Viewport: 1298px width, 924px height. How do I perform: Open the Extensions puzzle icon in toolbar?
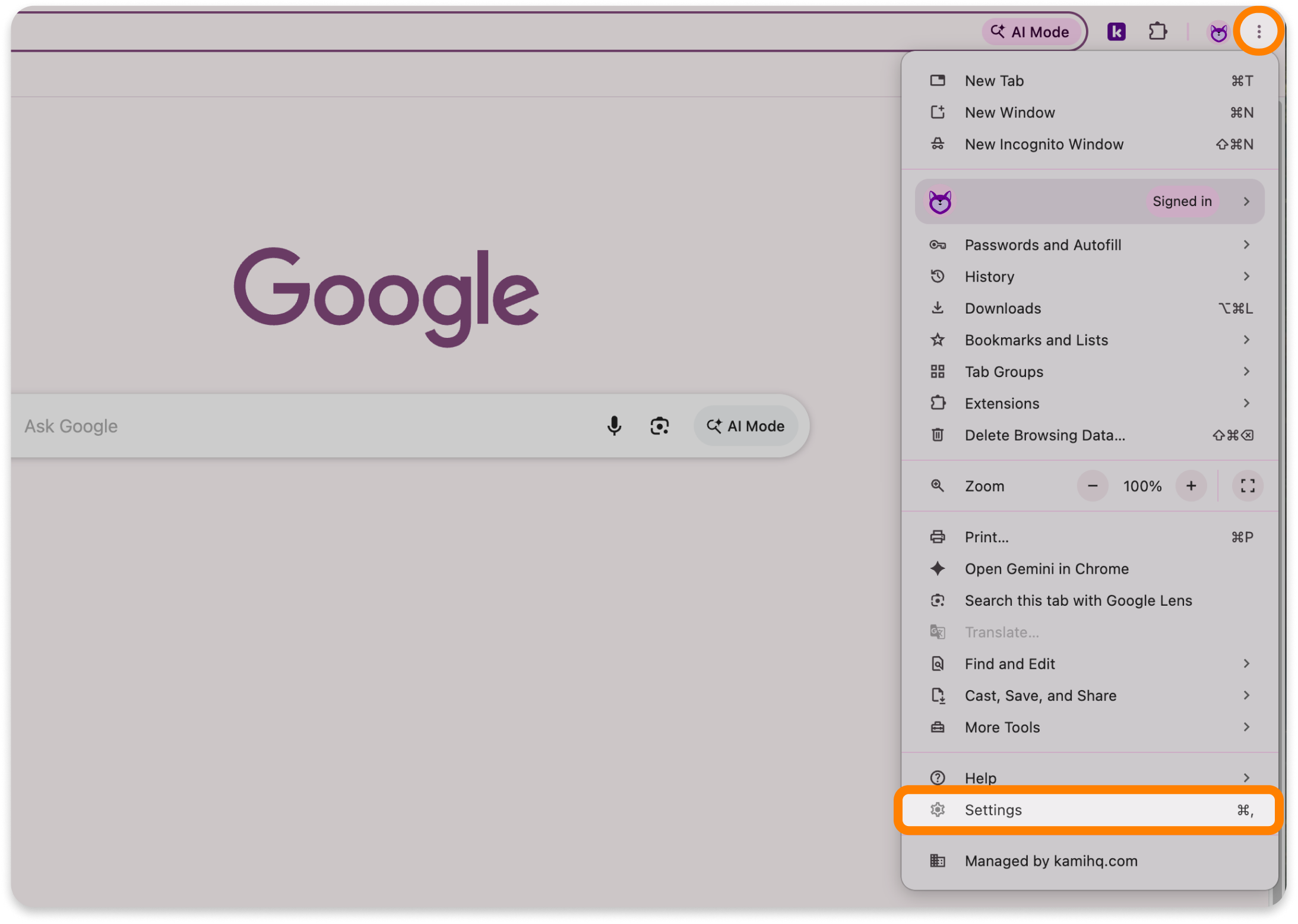pos(1157,31)
